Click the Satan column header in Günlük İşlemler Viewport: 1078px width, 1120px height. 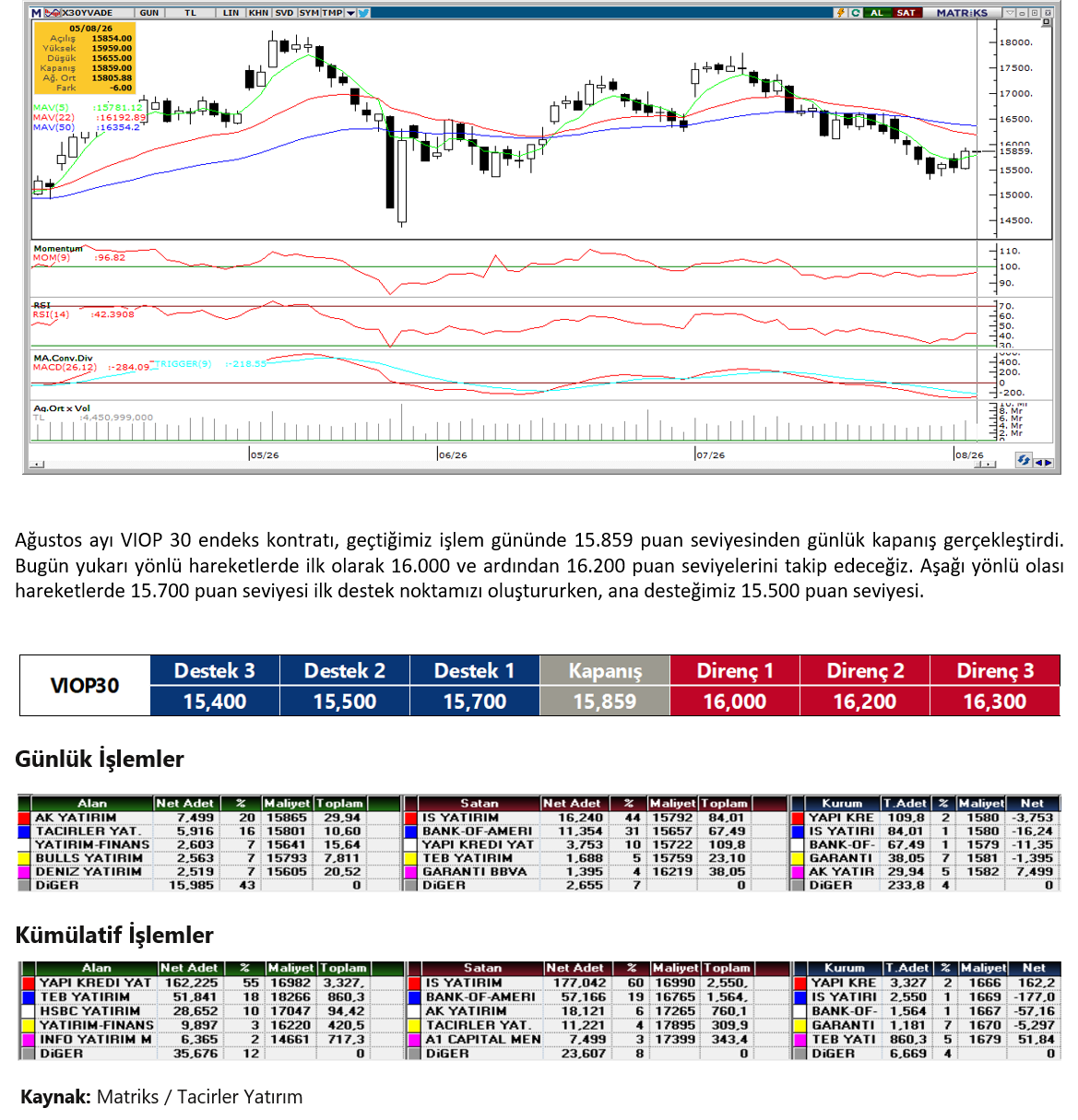480,804
